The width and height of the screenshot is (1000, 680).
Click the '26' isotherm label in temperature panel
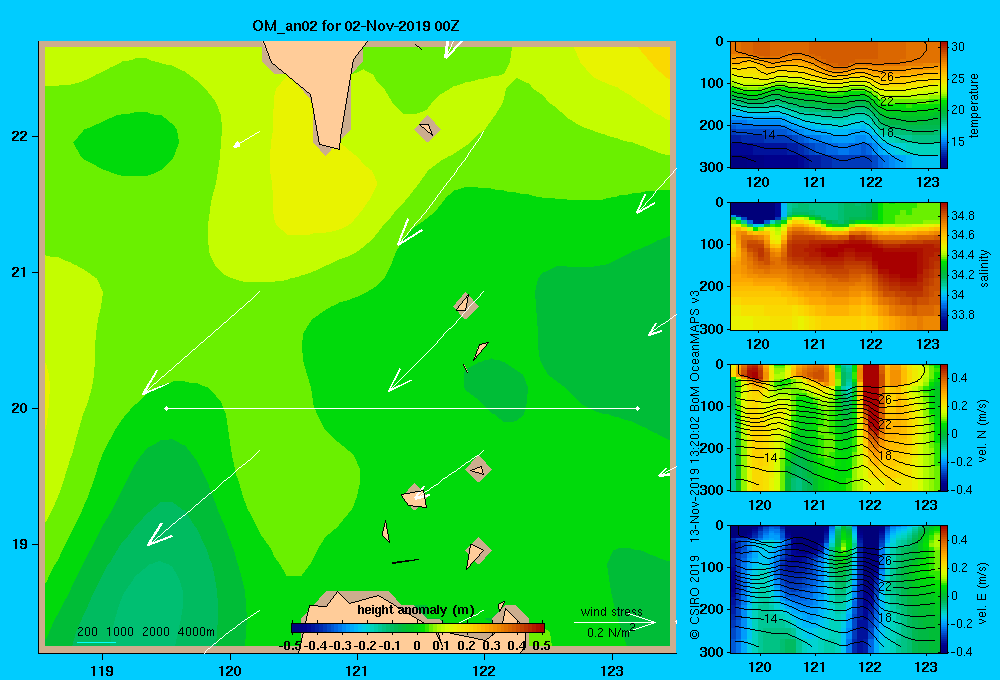[886, 77]
